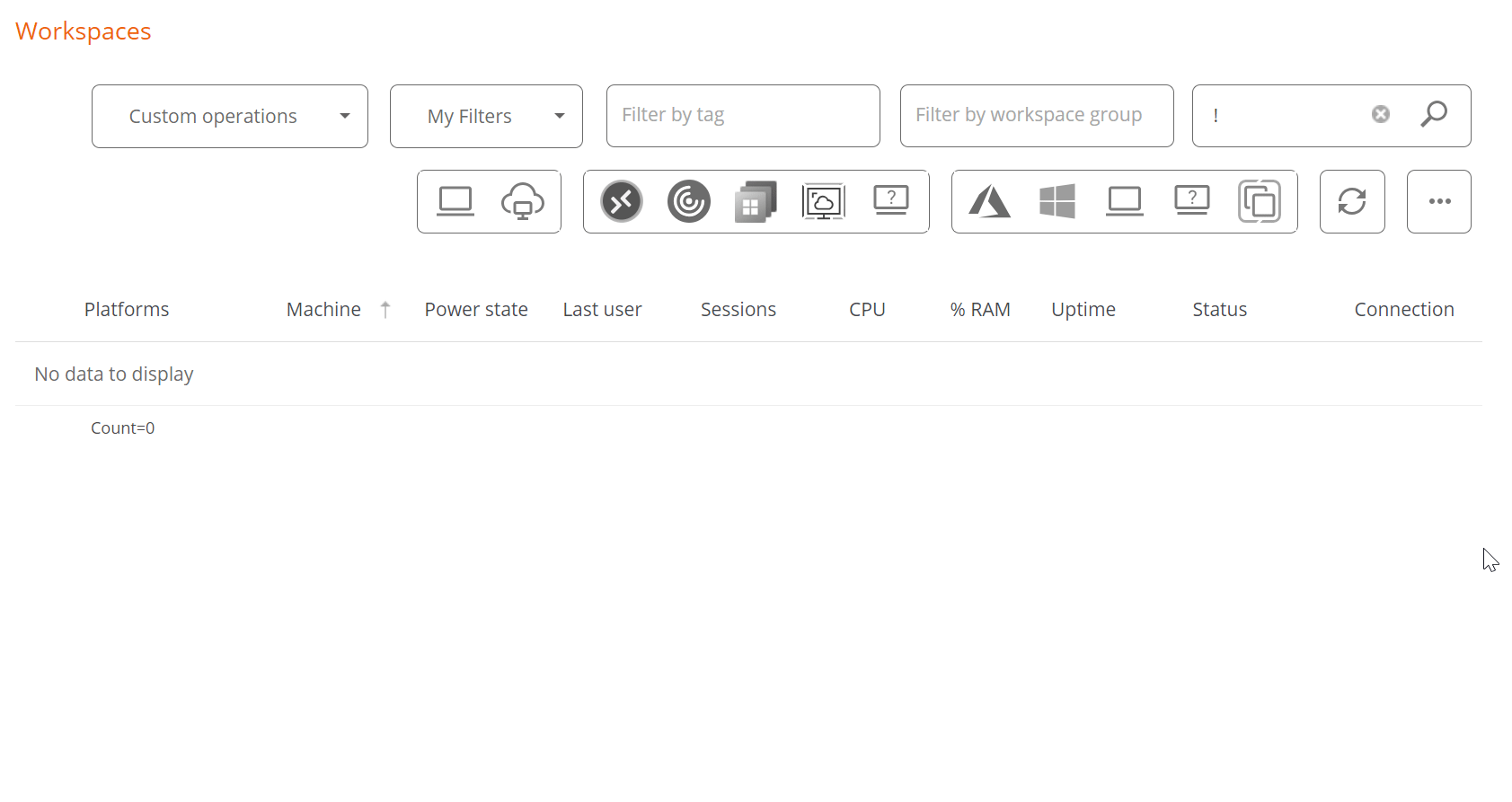Filter by unknown platform question-mark icon
The image size is (1512, 802).
pyautogui.click(x=1192, y=200)
